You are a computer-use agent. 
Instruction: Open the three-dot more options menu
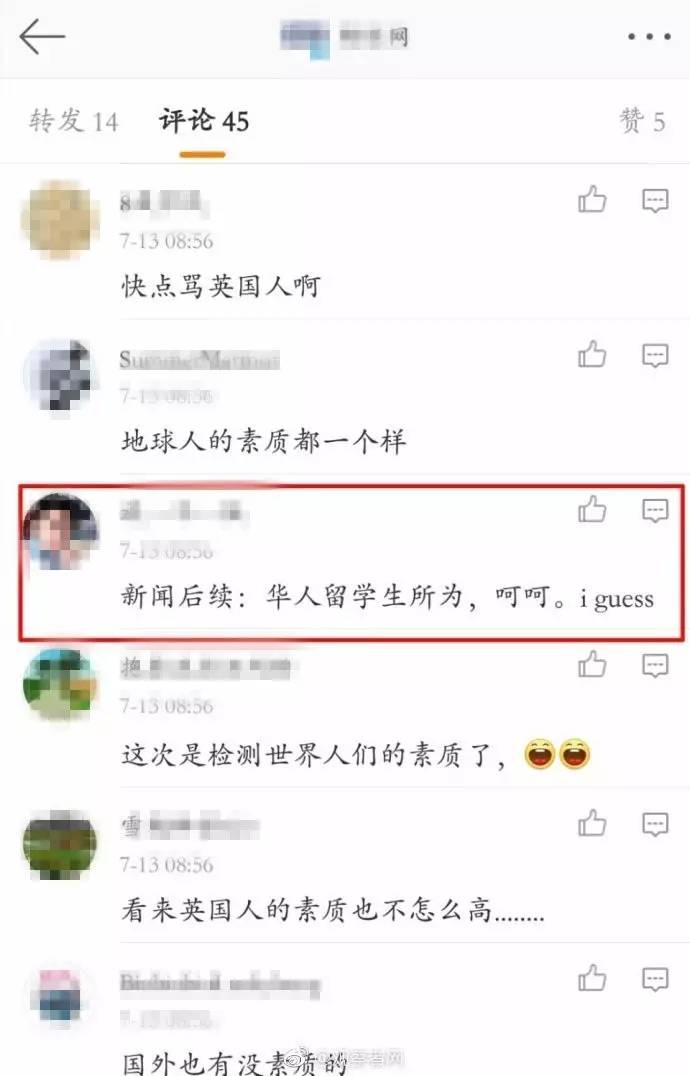648,36
